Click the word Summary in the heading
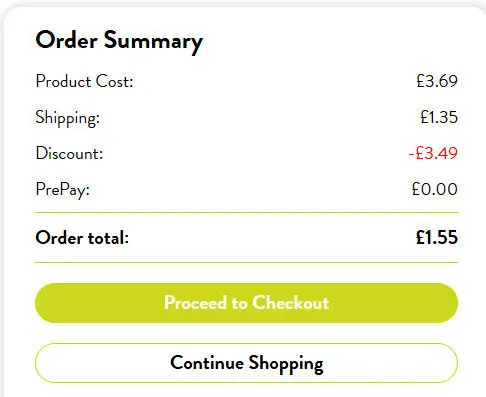The width and height of the screenshot is (486, 397). (153, 42)
